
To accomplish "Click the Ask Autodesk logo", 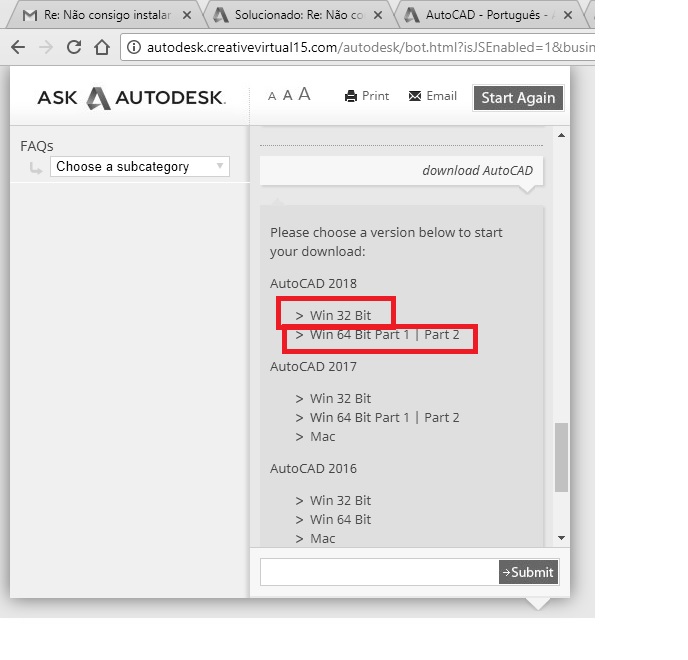I will point(132,97).
